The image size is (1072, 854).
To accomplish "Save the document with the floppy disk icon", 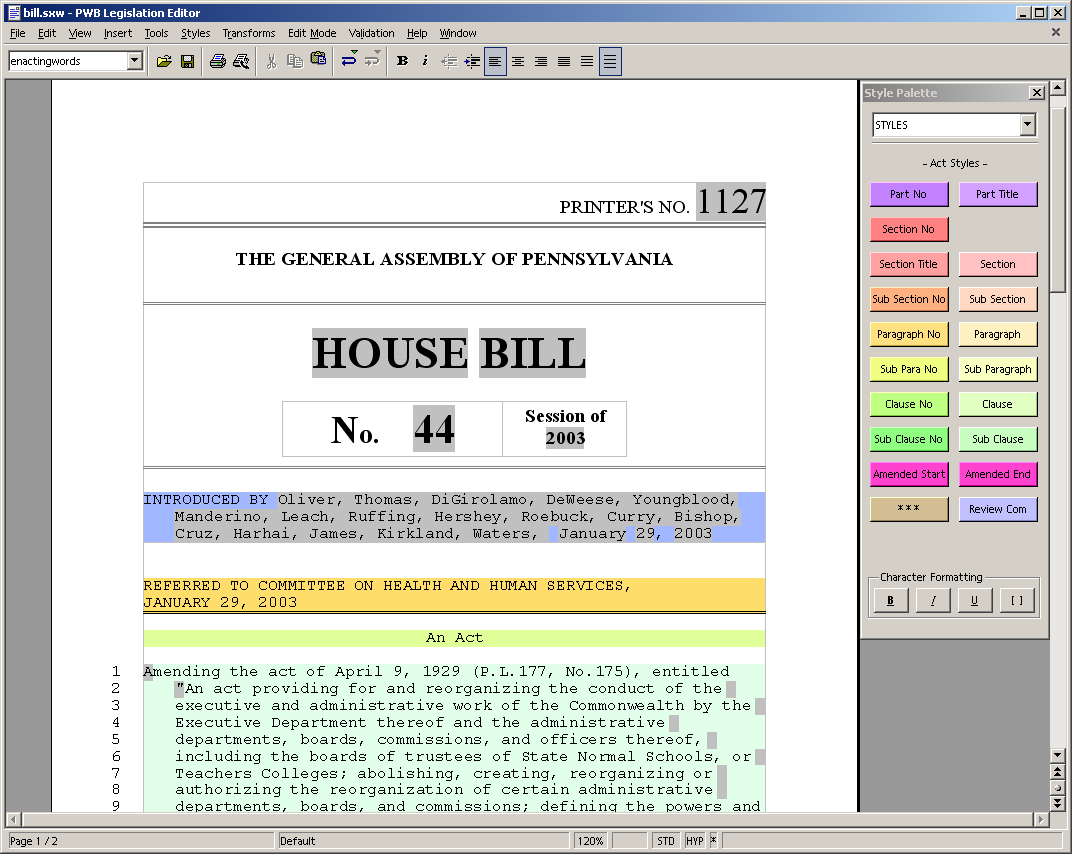I will tap(187, 61).
